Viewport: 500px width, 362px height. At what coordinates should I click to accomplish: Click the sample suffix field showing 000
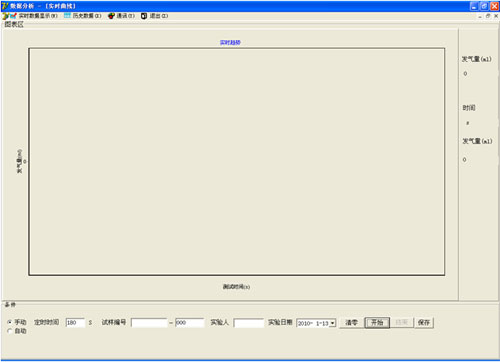click(190, 323)
